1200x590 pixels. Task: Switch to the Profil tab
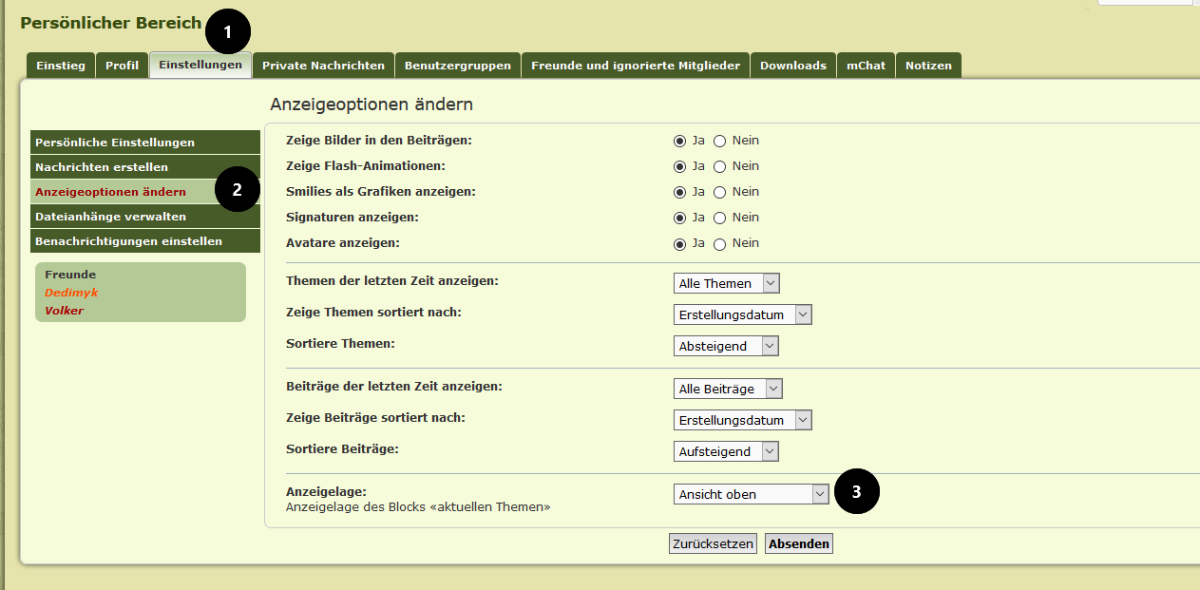click(122, 66)
